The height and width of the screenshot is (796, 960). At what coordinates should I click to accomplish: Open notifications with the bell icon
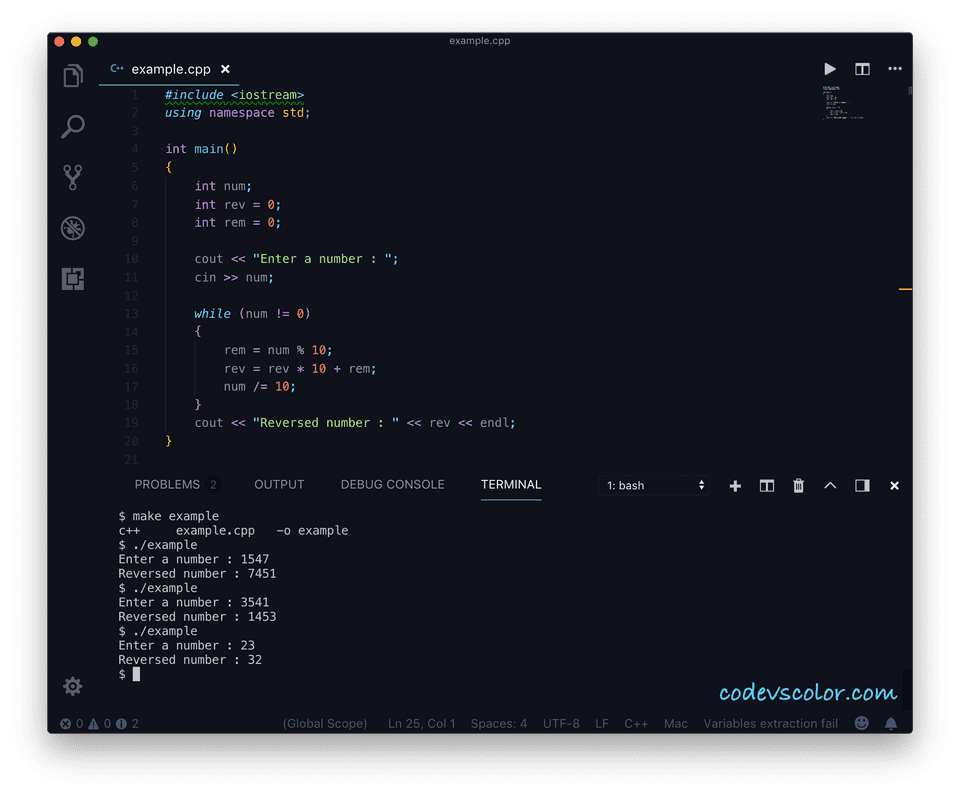(891, 723)
